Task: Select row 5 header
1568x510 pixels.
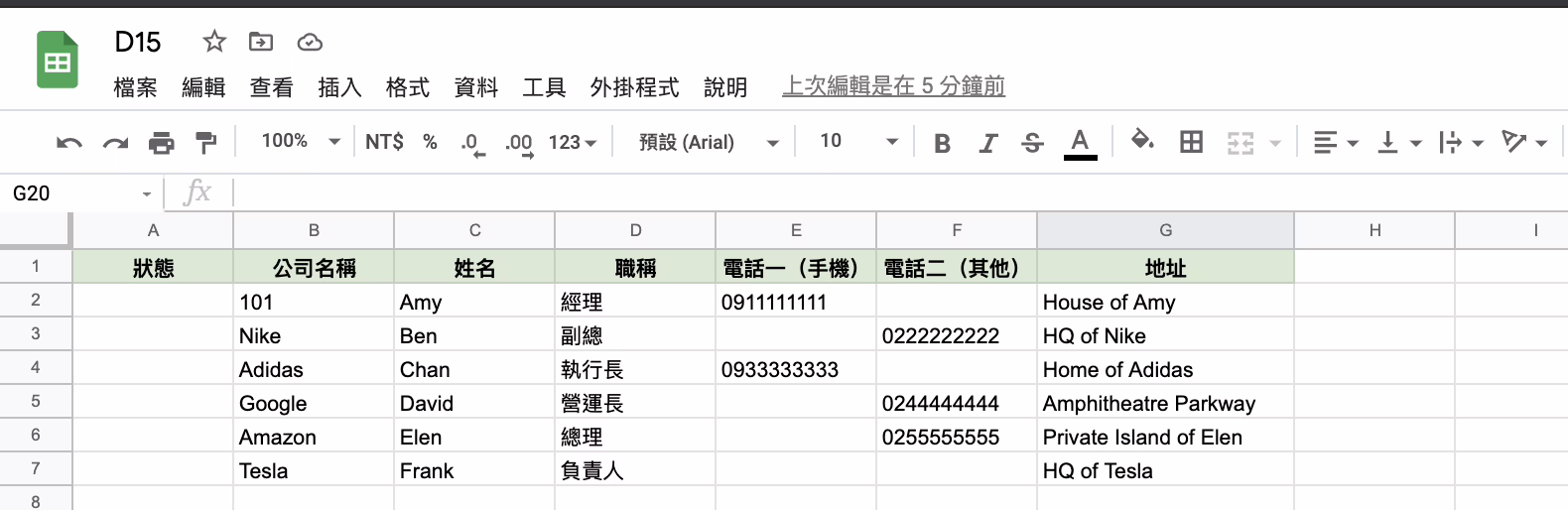Action: tap(36, 401)
